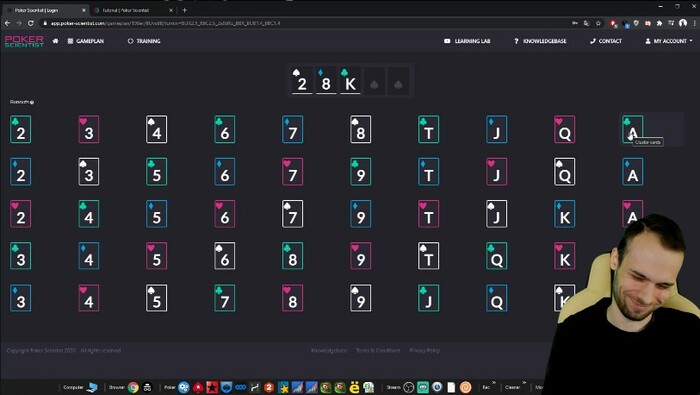The height and width of the screenshot is (395, 700).
Task: Go to the home icon in the navbar
Action: pos(55,41)
